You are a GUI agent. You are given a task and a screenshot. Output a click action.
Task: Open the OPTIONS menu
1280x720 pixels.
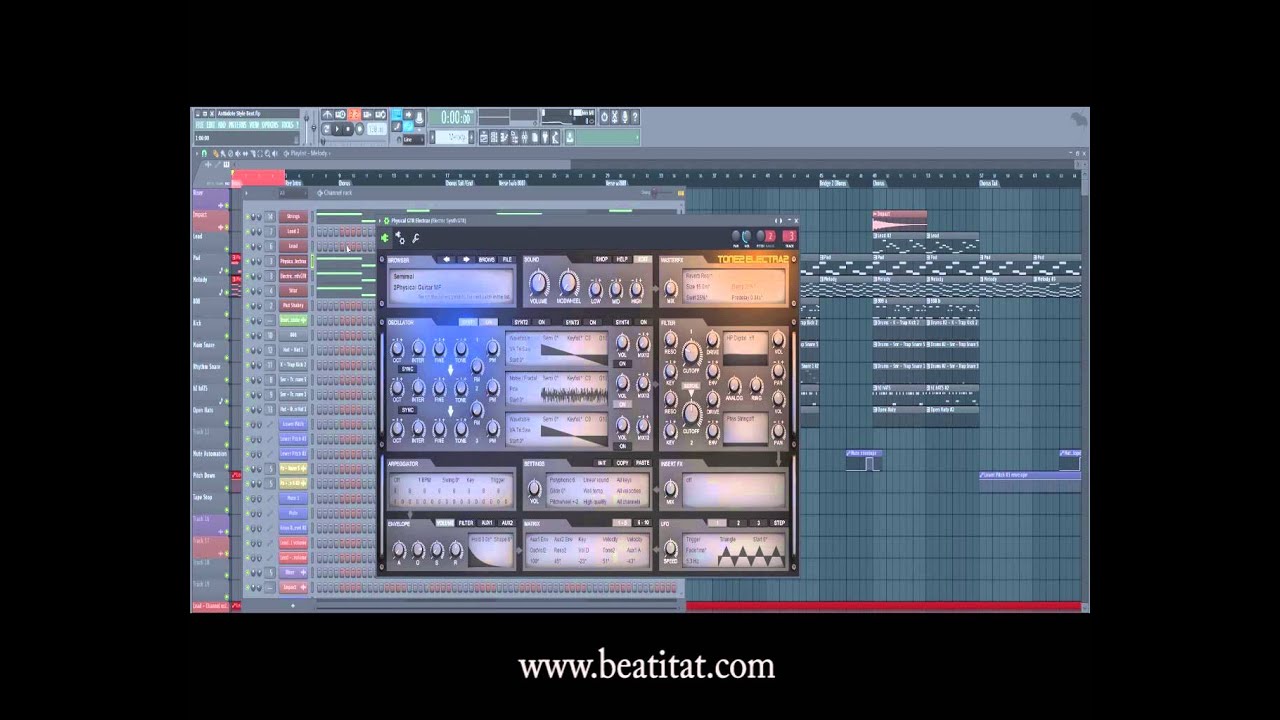click(x=270, y=125)
